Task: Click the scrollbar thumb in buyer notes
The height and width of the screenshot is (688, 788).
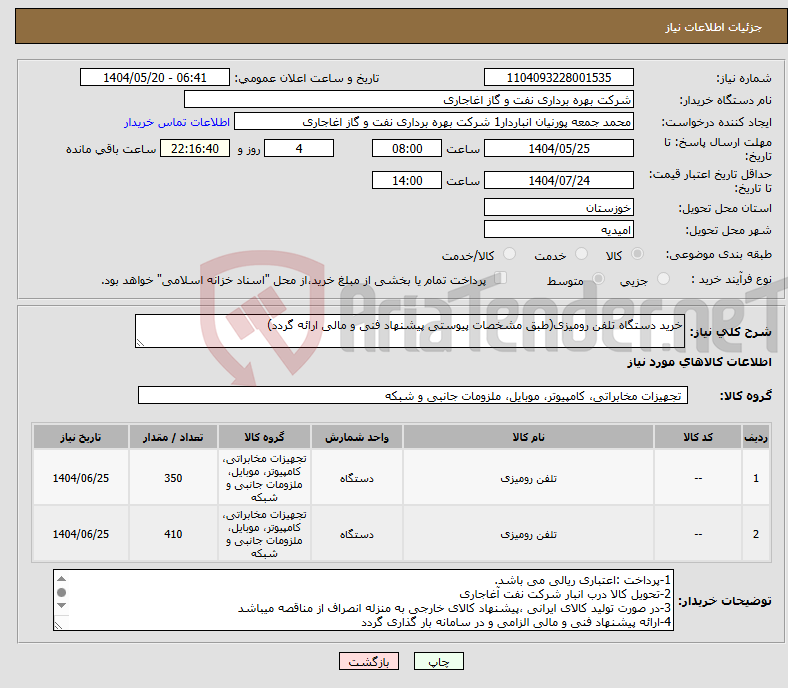Action: click(61, 593)
